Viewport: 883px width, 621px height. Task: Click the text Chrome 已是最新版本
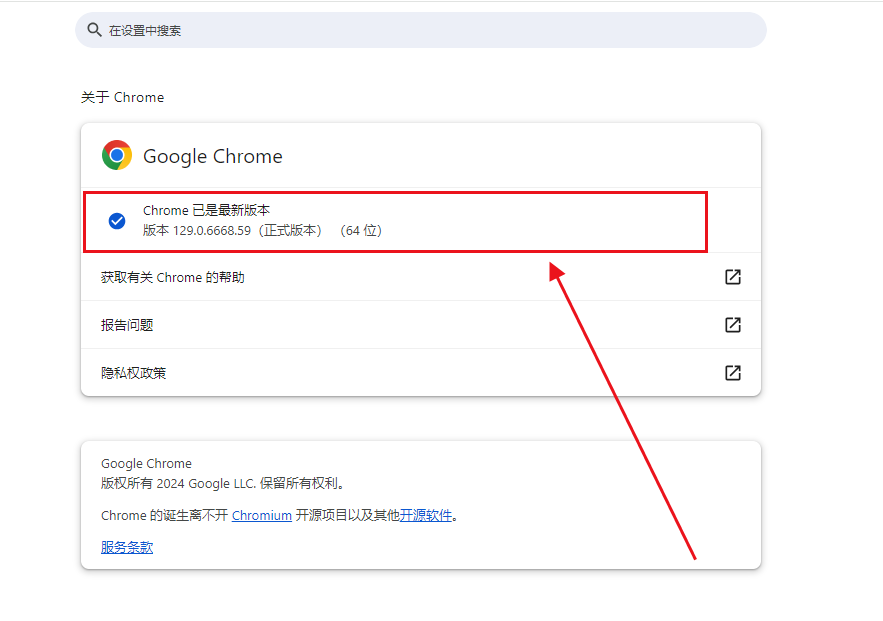[x=206, y=211]
